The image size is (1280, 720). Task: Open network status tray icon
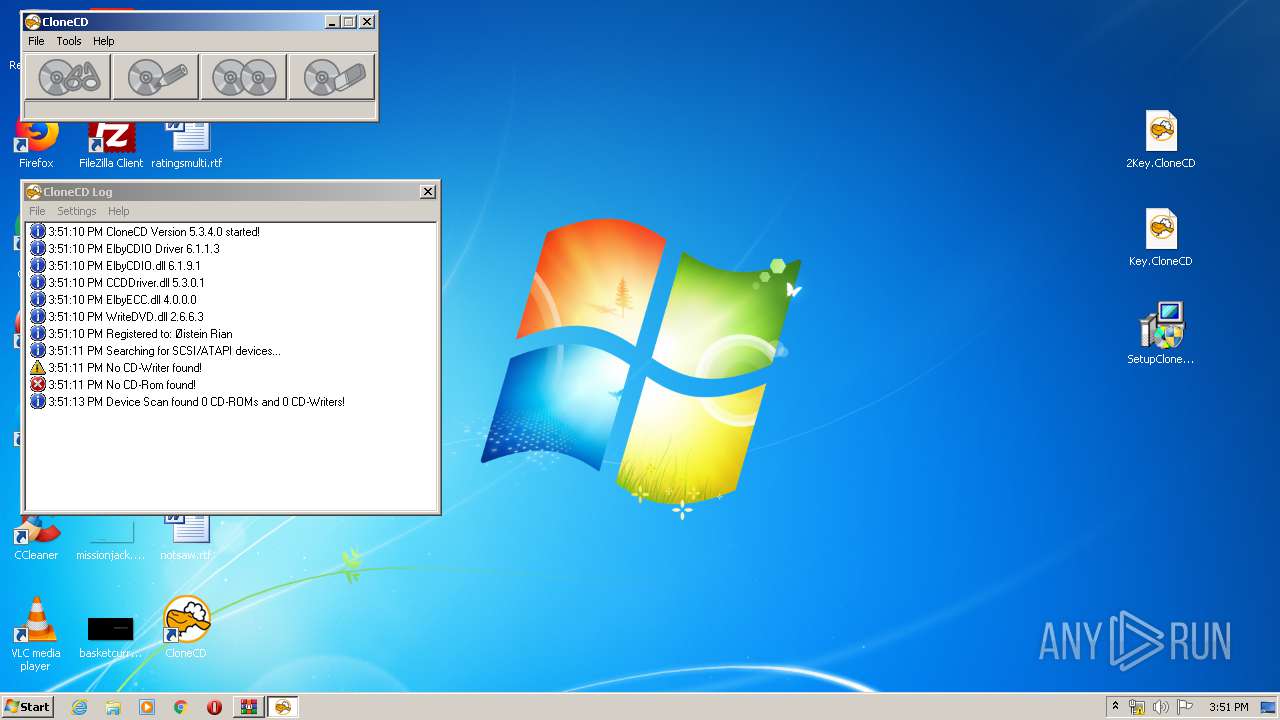coord(1137,707)
